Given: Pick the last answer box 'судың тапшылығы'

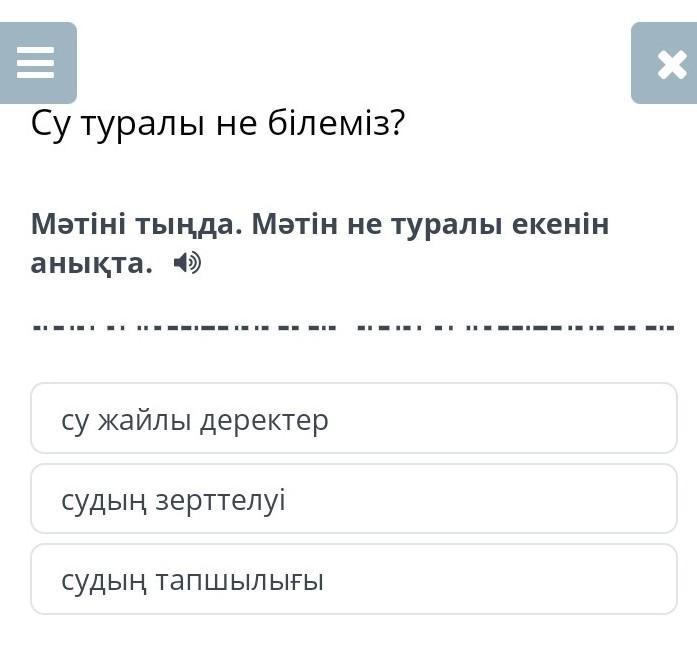Looking at the screenshot, I should point(354,579).
